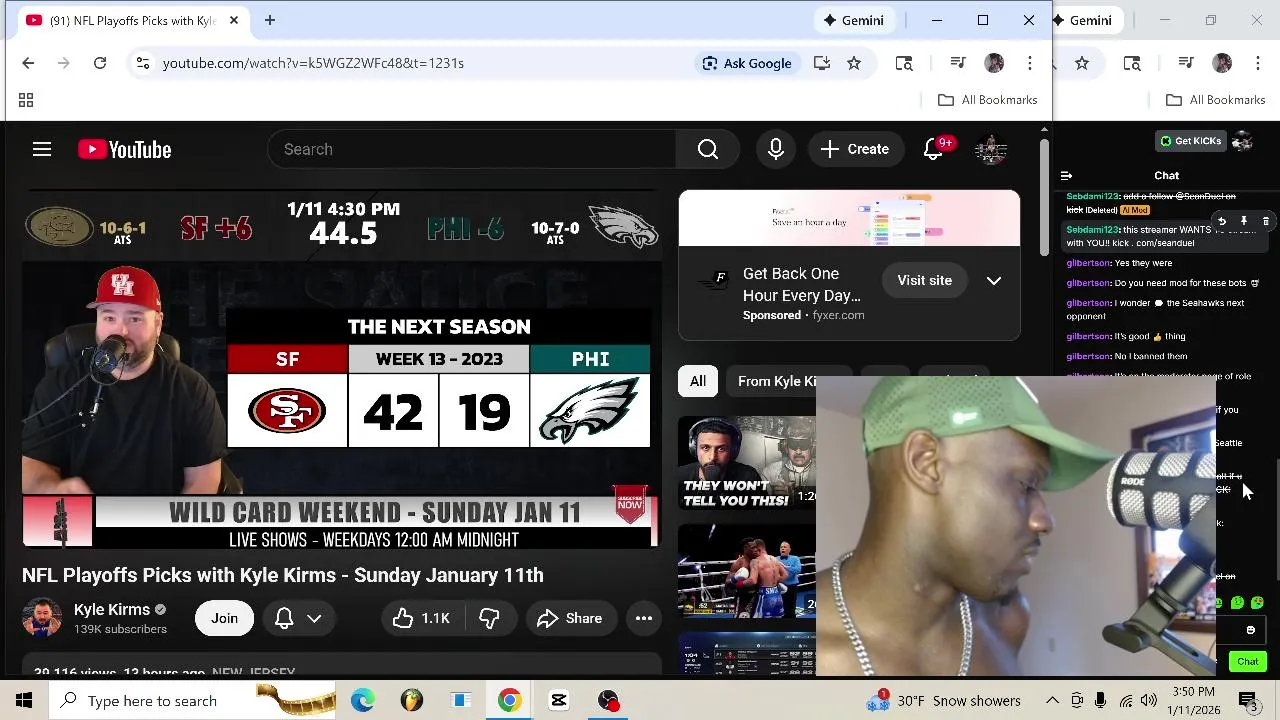Dislike the video with thumbs down
Image resolution: width=1280 pixels, height=720 pixels.
(489, 618)
